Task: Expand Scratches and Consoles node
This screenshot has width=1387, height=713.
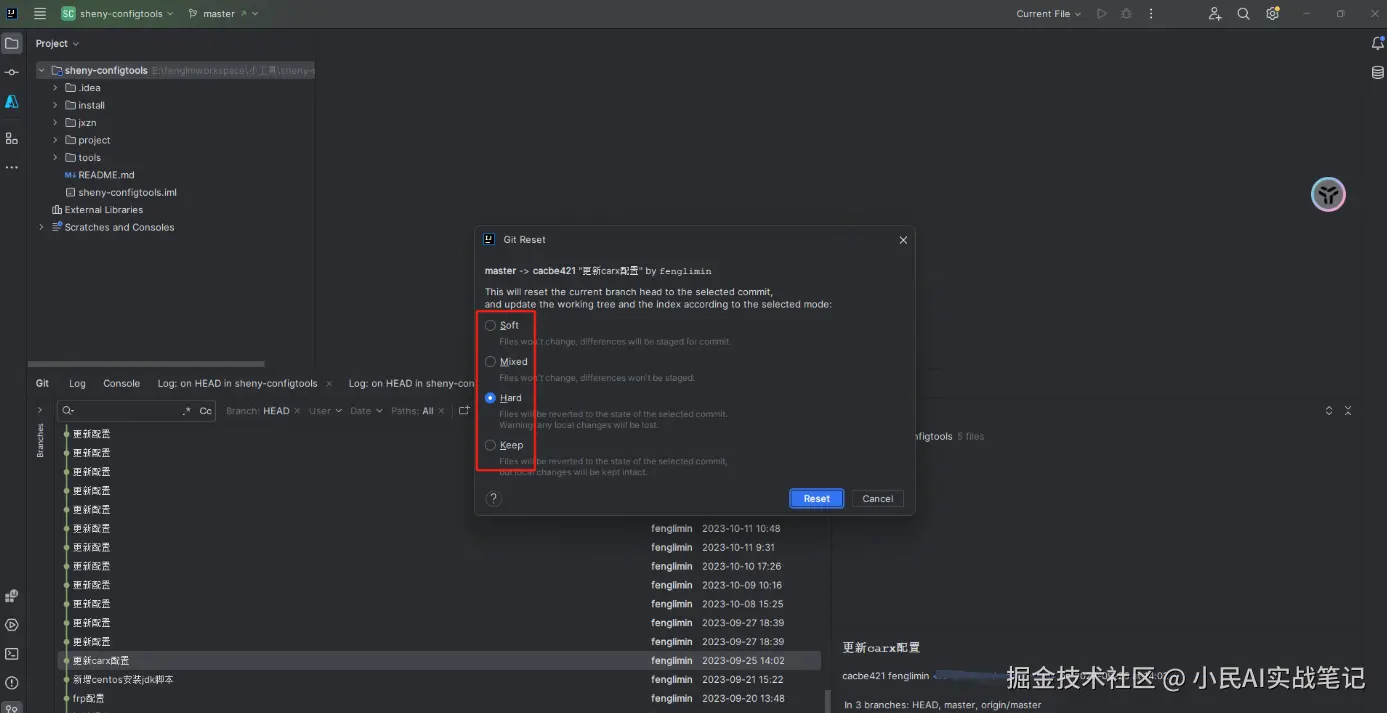Action: (42, 228)
